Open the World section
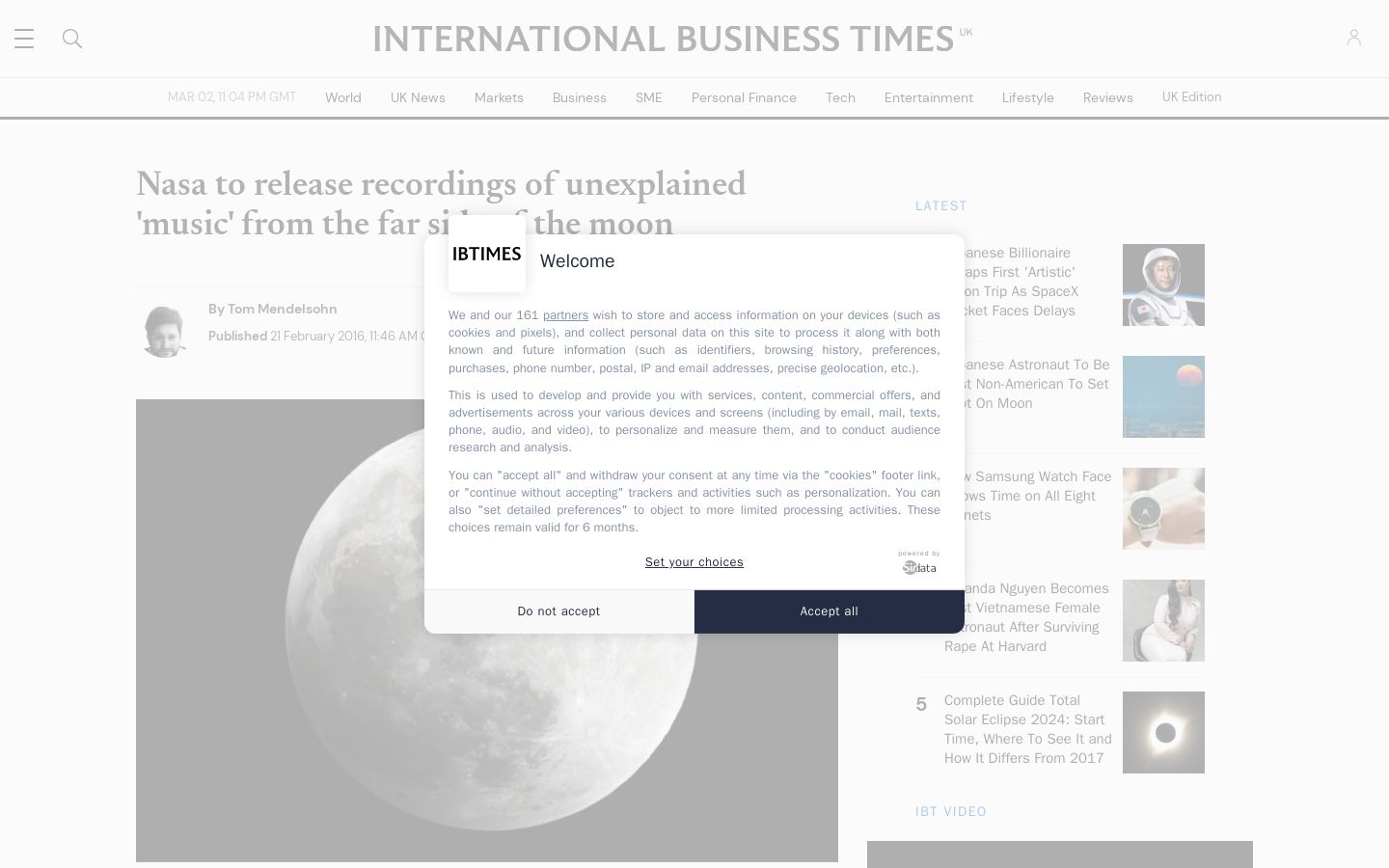 tap(343, 97)
